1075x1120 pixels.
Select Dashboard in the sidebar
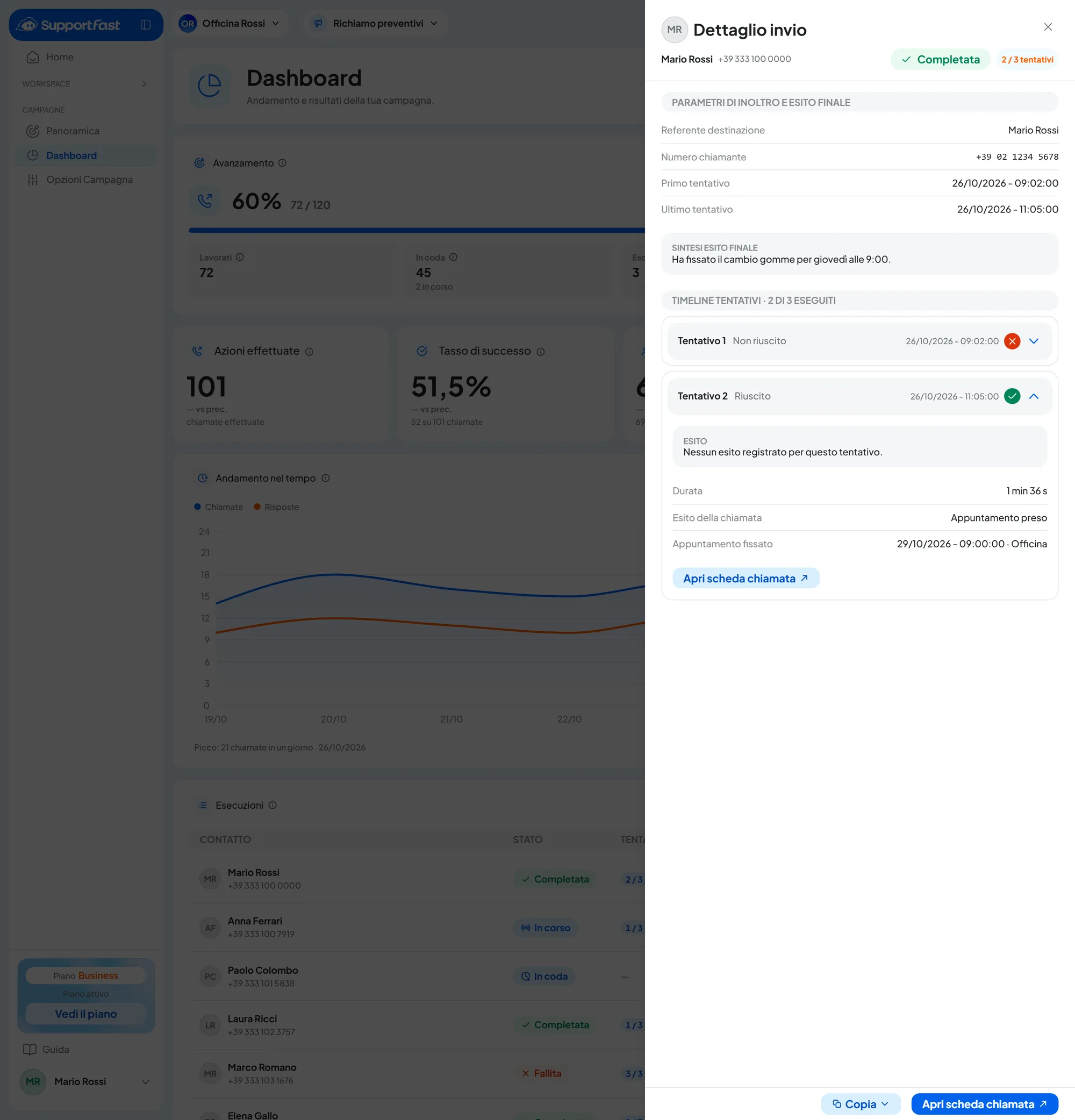click(x=85, y=155)
